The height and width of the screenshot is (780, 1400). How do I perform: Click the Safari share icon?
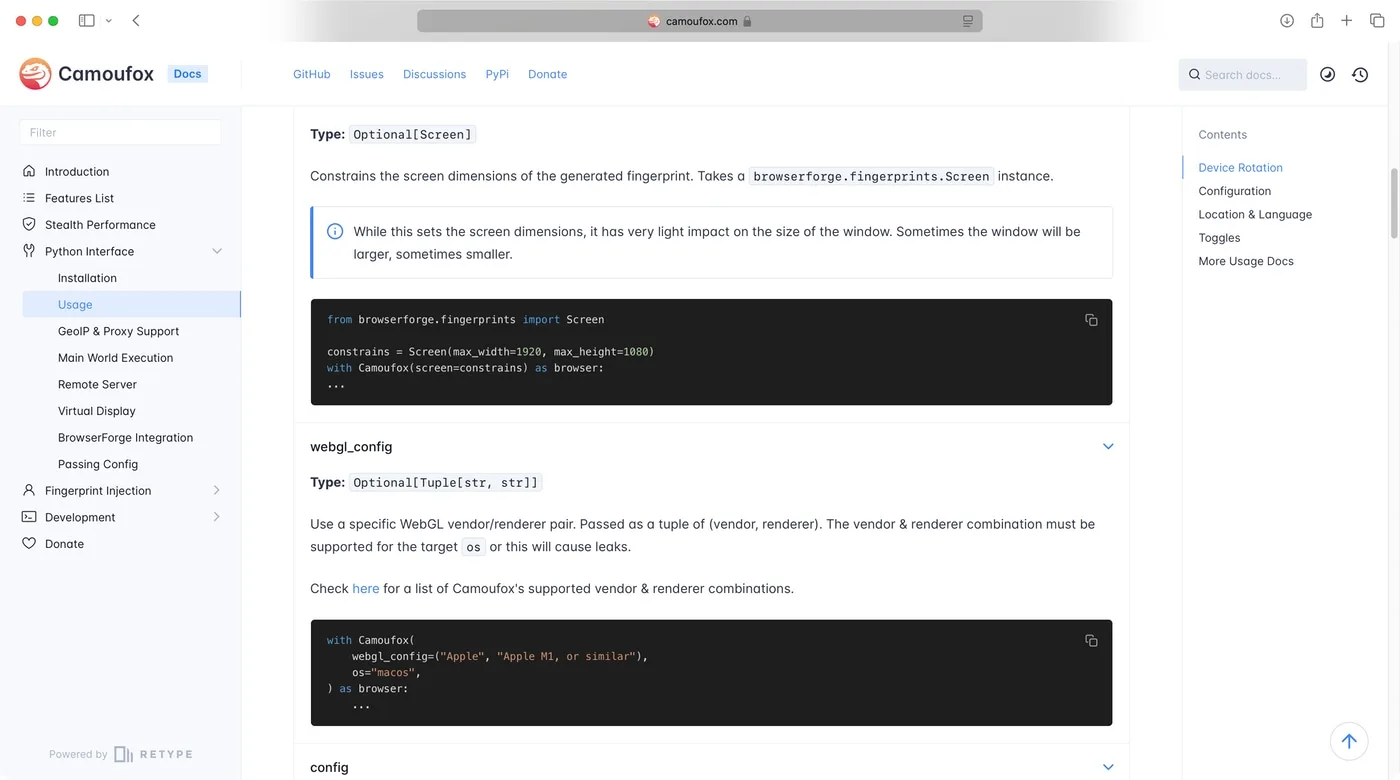click(x=1317, y=20)
